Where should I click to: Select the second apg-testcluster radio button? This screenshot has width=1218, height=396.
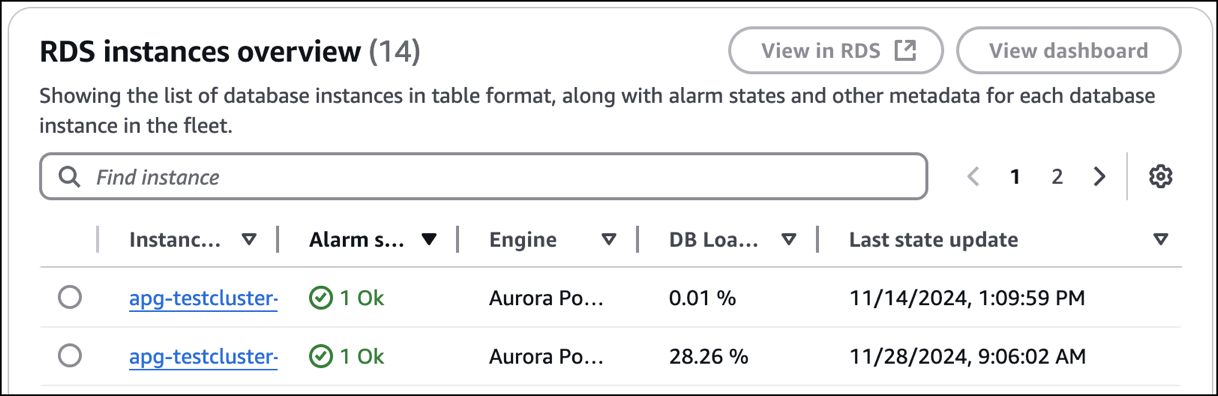pos(69,356)
